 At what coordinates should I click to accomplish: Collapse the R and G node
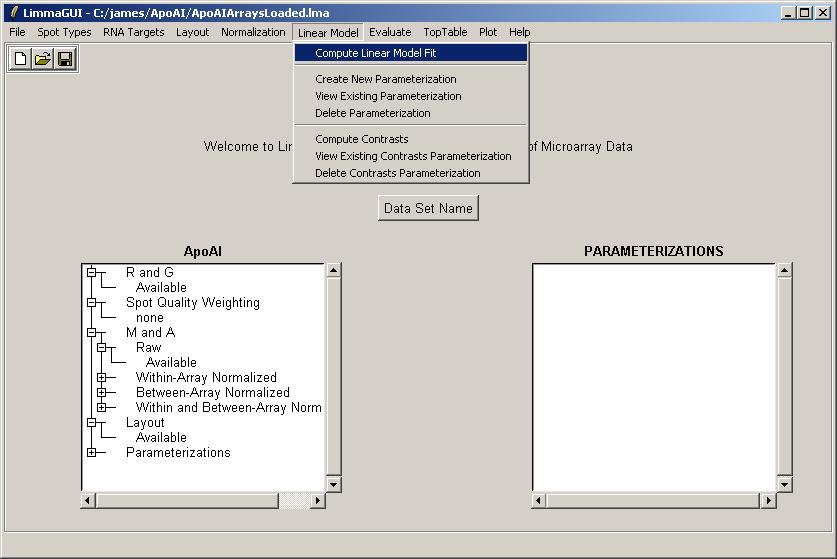click(92, 272)
